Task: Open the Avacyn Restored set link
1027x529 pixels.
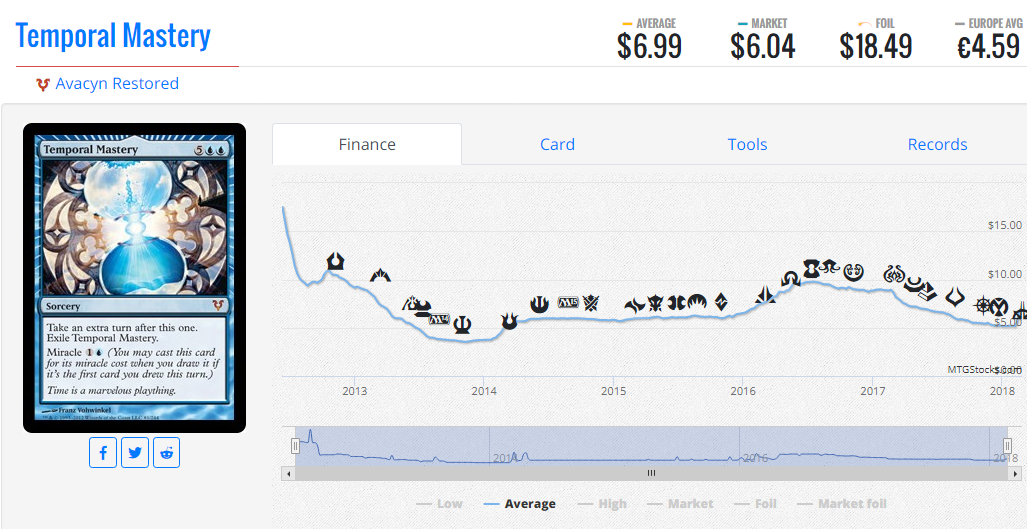Action: (117, 84)
